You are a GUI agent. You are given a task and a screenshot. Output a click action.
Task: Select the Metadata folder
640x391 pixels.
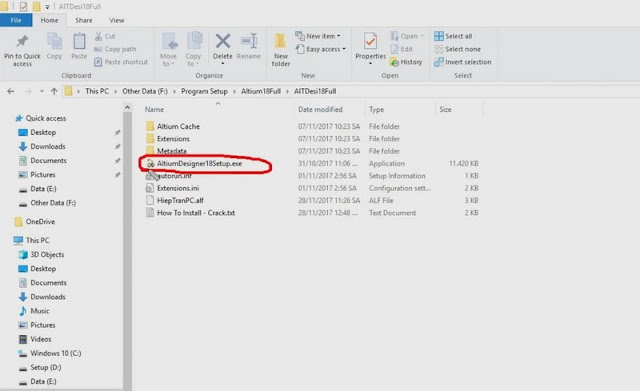171,151
